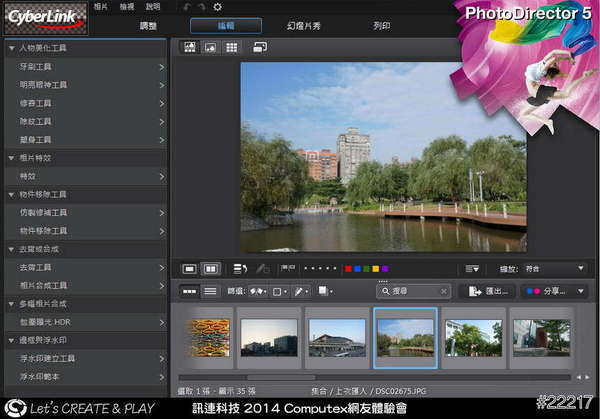Click the redo arrow icon
The height and width of the screenshot is (419, 600).
pyautogui.click(x=201, y=7)
